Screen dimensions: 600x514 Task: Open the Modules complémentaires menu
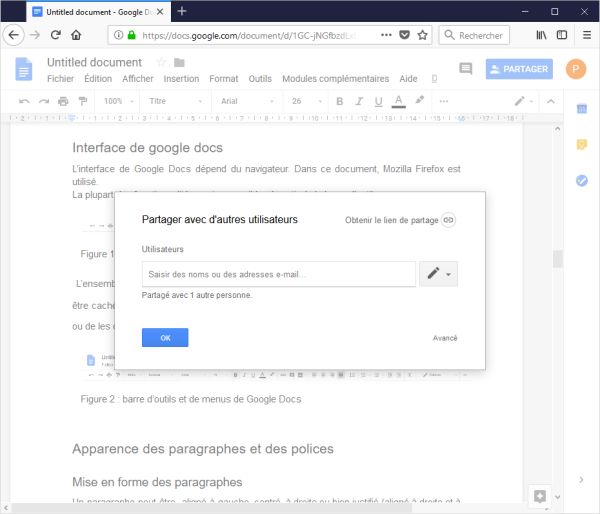click(336, 79)
